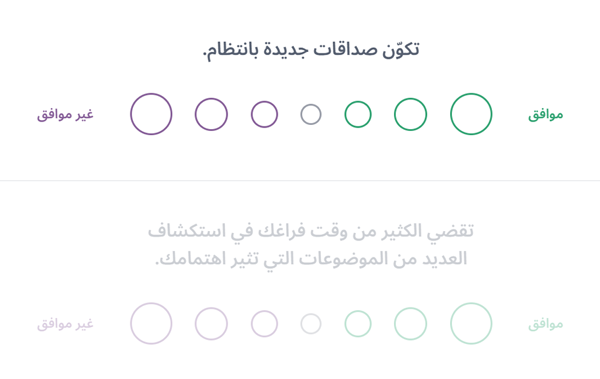The image size is (600, 379).
Task: Click faded موافق label of topics question
Action: tap(546, 324)
